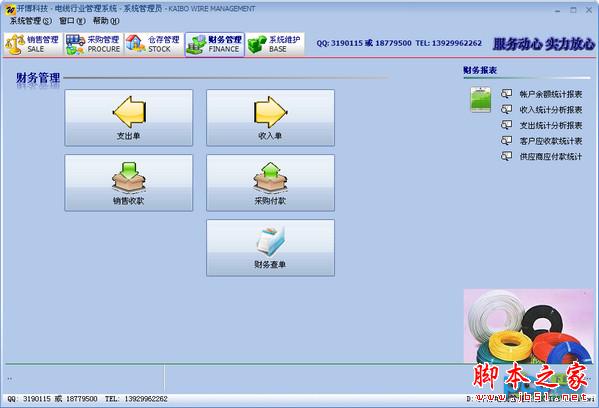Screen dimensions: 599x408
Task: Minimize the application window
Action: (557, 10)
